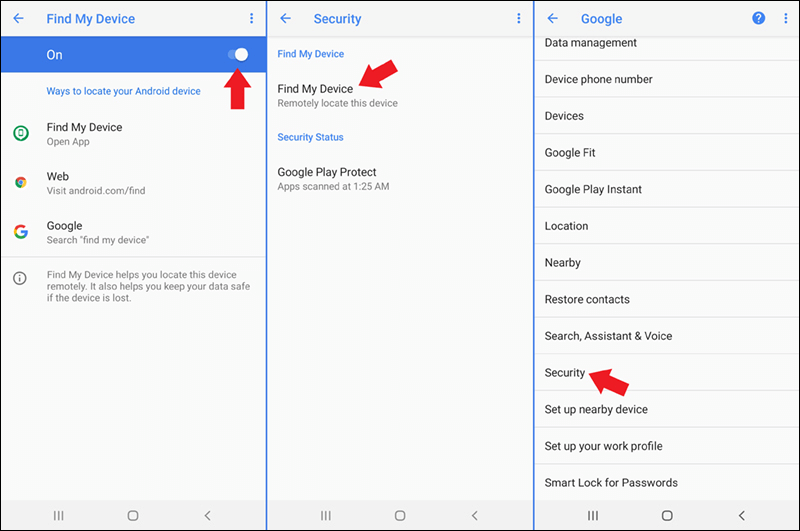Tap recent apps button under Find My Device screen
The height and width of the screenshot is (531, 800).
point(59,516)
